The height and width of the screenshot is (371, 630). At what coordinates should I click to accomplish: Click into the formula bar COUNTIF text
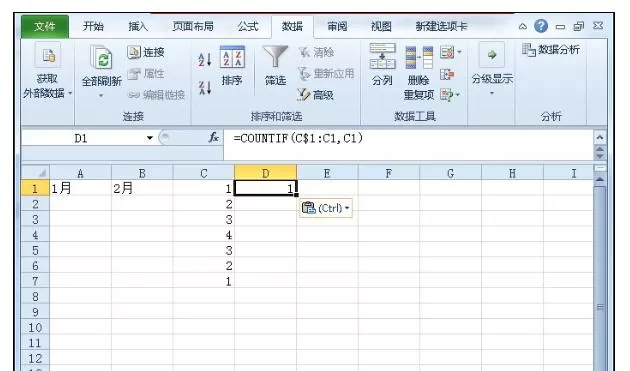pyautogui.click(x=298, y=138)
